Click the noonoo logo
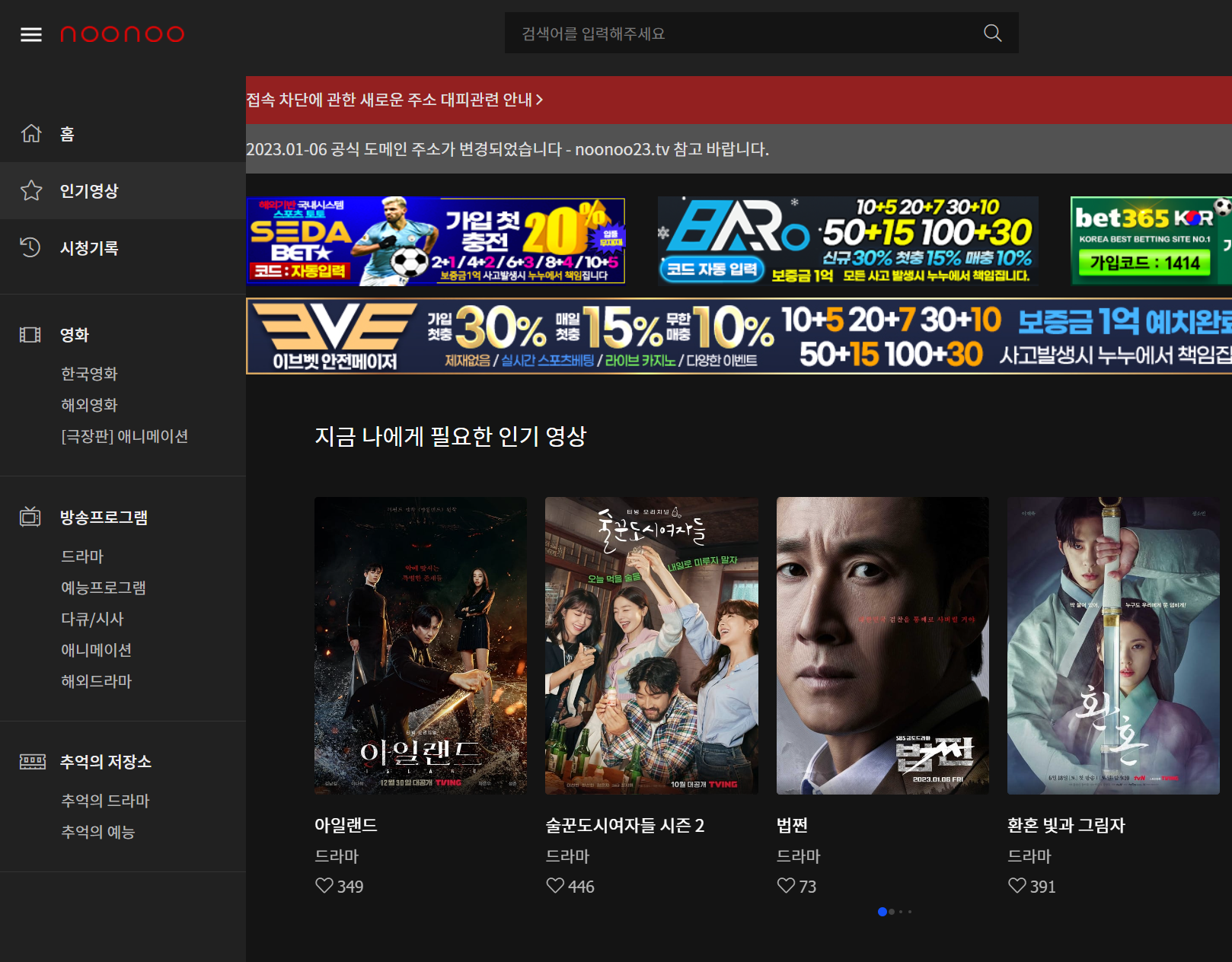This screenshot has width=1232, height=962. pyautogui.click(x=122, y=34)
